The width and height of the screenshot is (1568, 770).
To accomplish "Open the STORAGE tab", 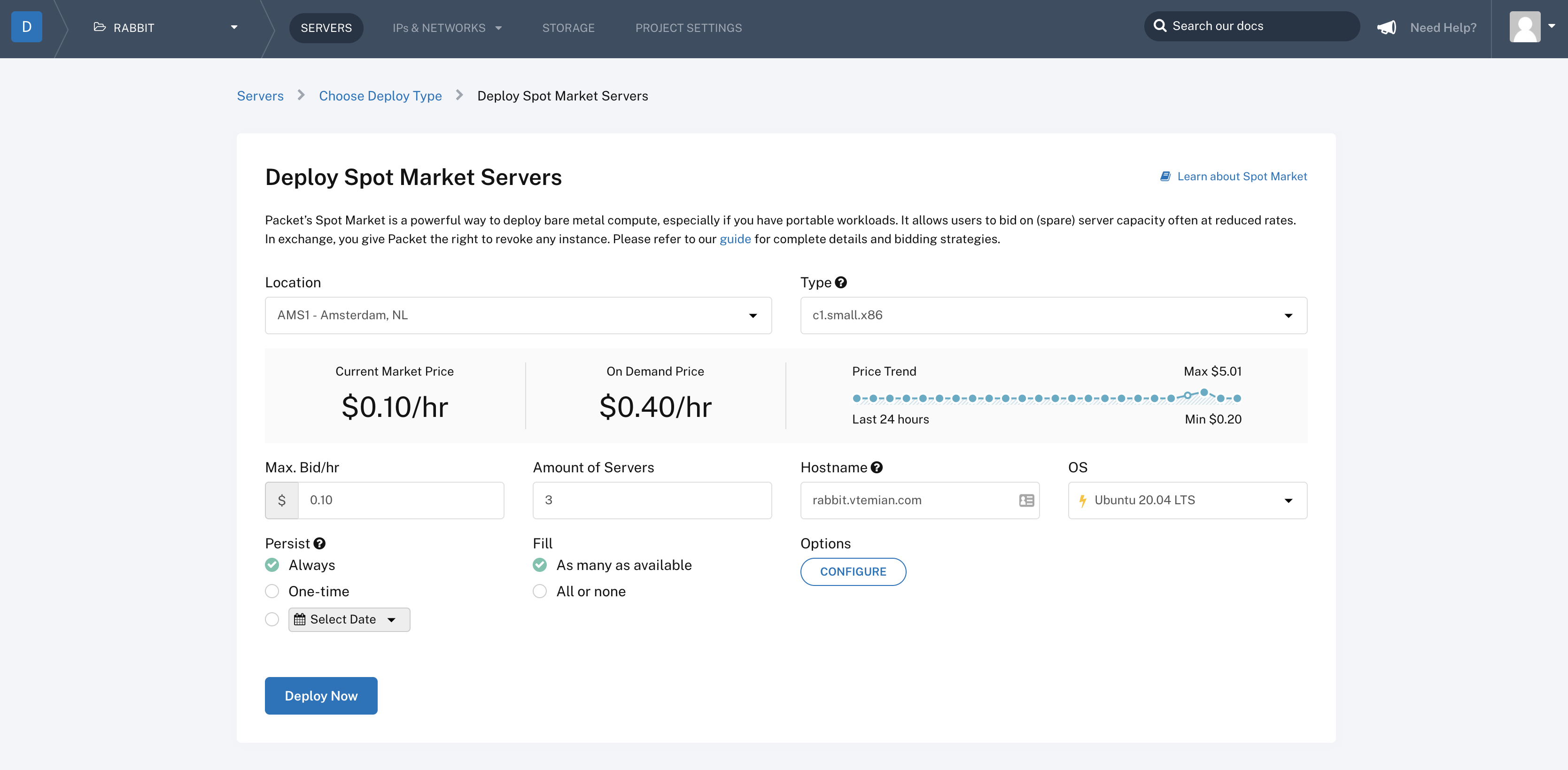I will [568, 27].
